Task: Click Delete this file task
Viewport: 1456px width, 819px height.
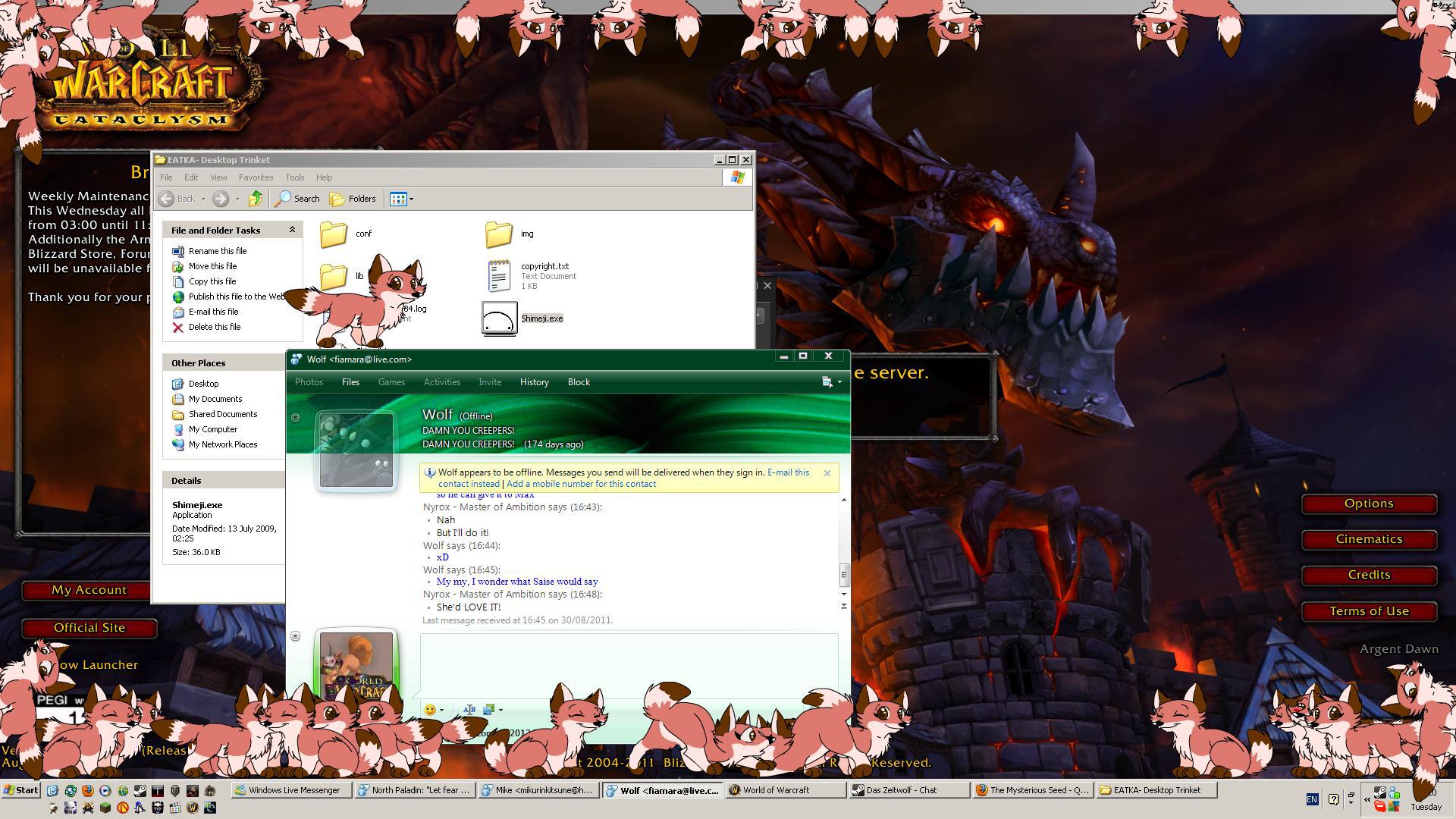Action: 215,327
